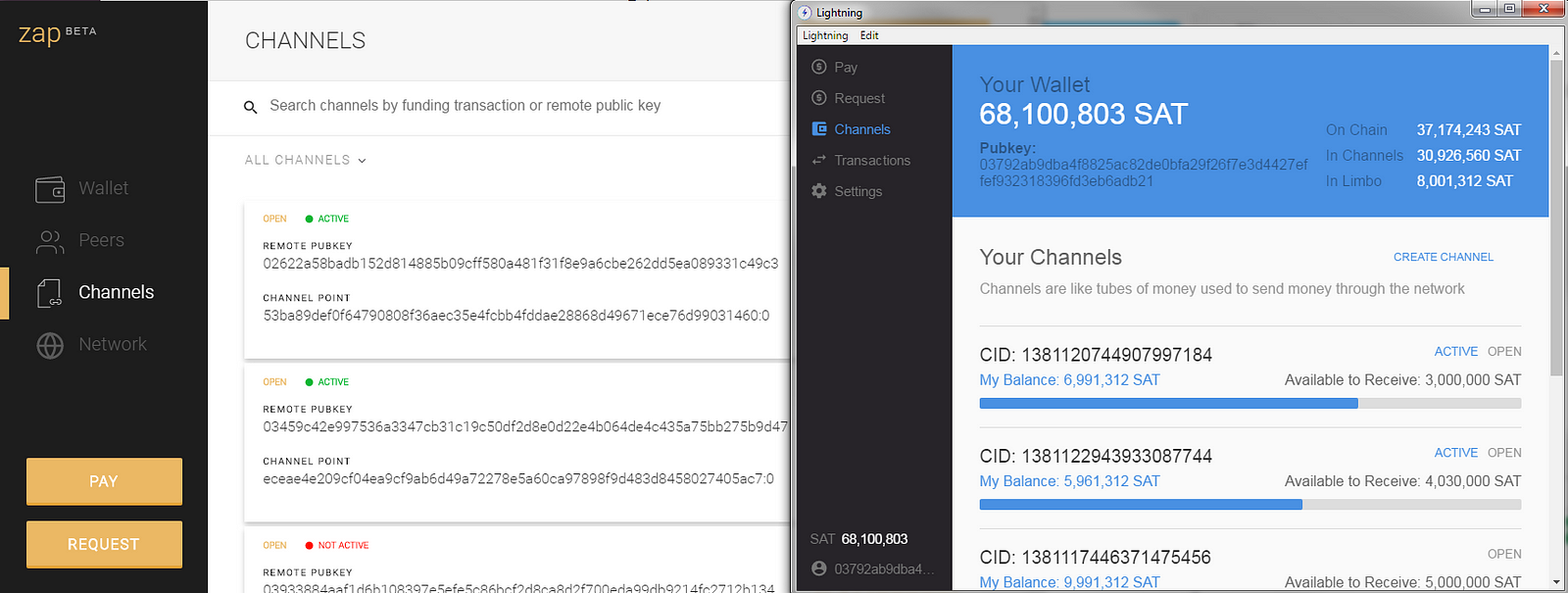Click ACTIVE status of 02622a58badb channel
The width and height of the screenshot is (1568, 593).
pos(333,219)
